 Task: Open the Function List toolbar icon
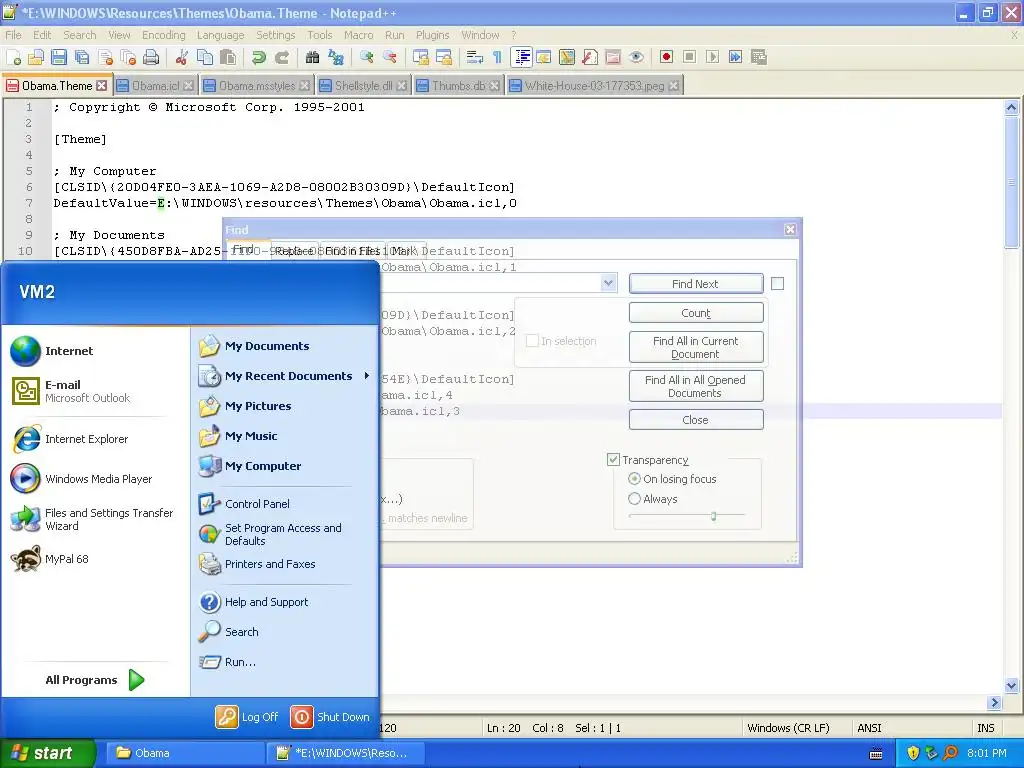click(590, 57)
